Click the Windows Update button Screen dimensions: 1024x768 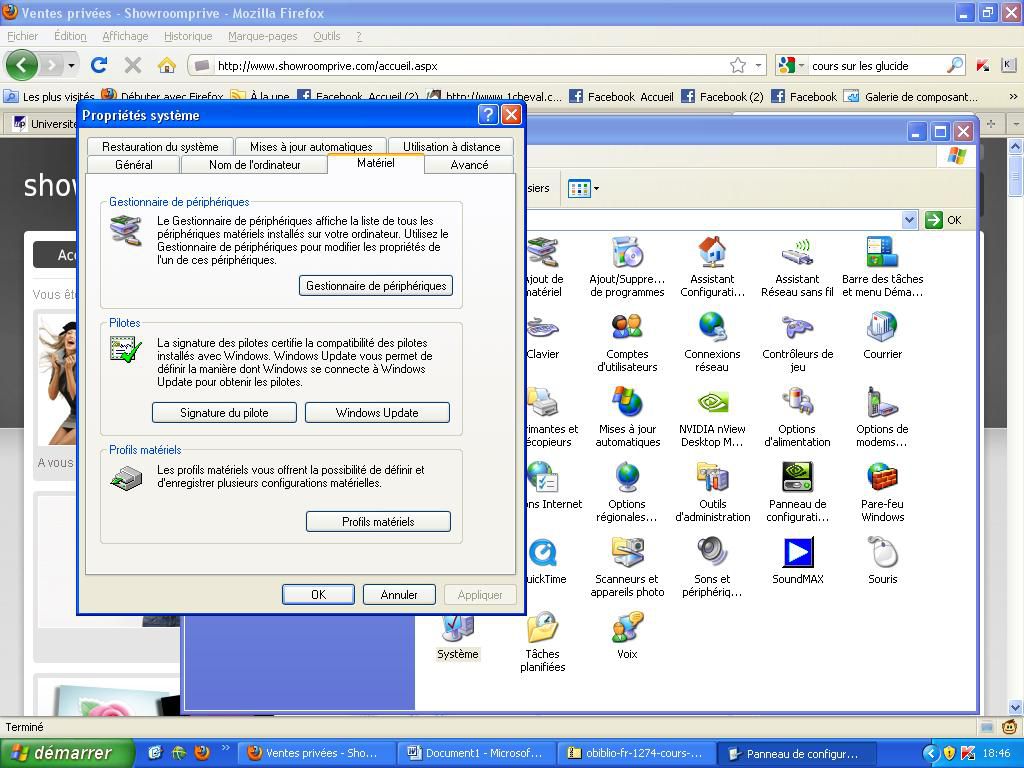[377, 413]
